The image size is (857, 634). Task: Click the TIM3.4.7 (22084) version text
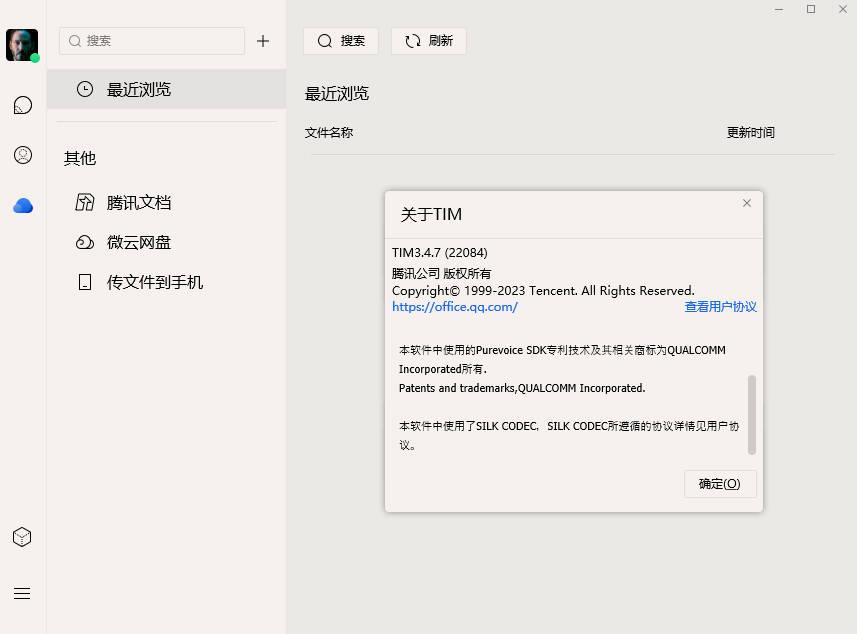pyautogui.click(x=439, y=253)
